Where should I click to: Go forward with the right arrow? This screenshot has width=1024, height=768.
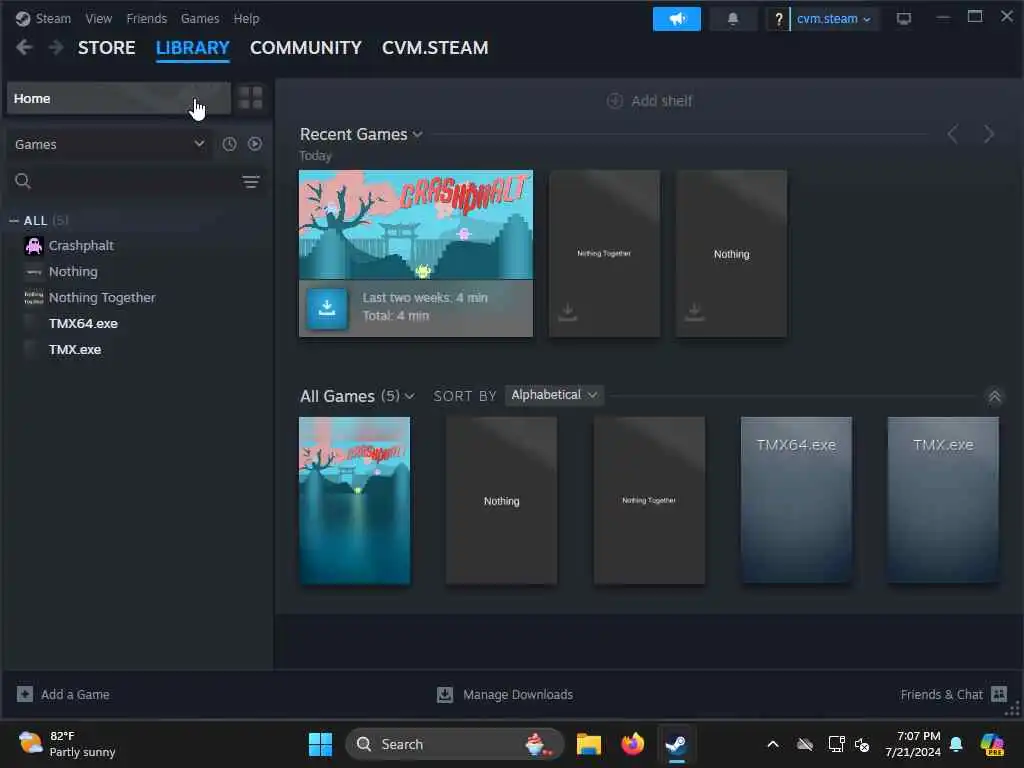(56, 48)
